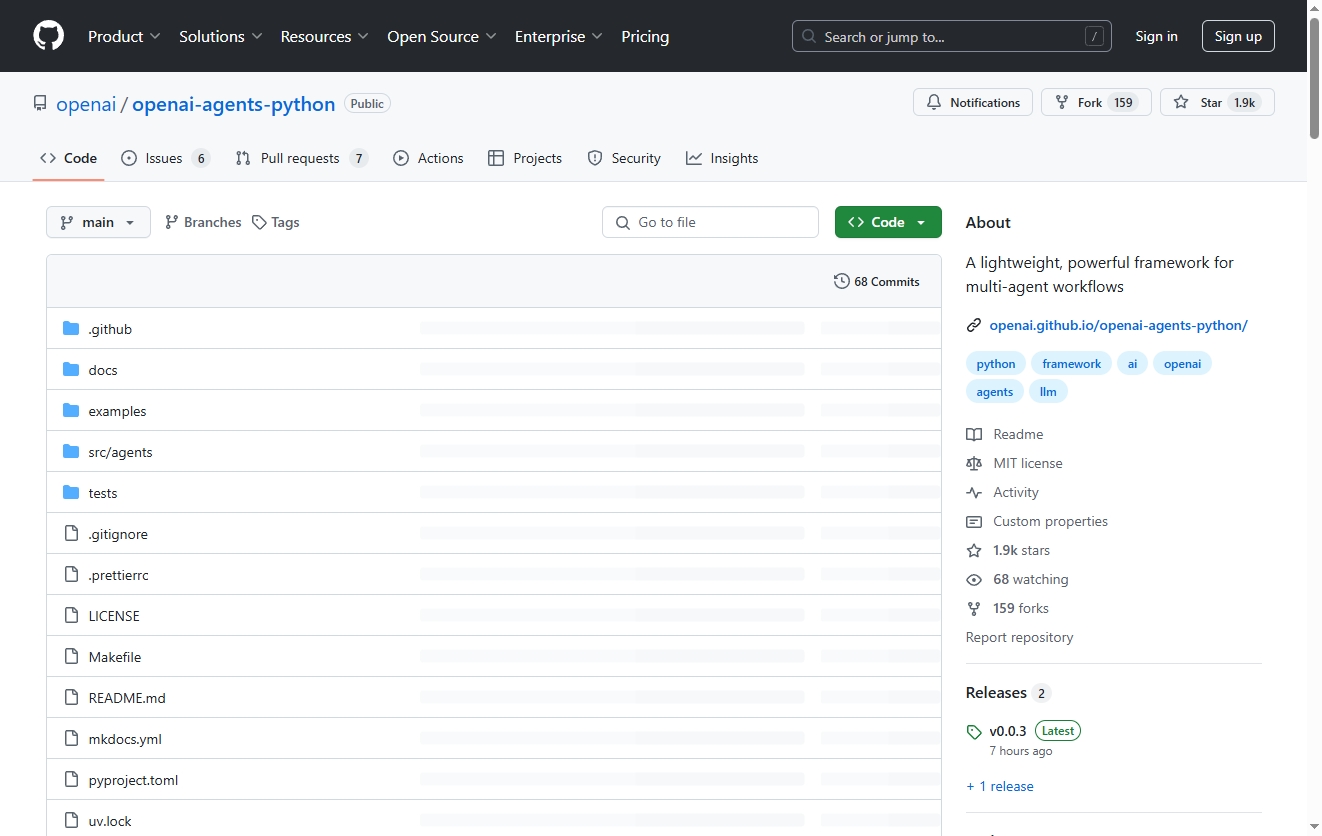Switch to the Pull requests tab
This screenshot has height=836, width=1322.
point(302,158)
